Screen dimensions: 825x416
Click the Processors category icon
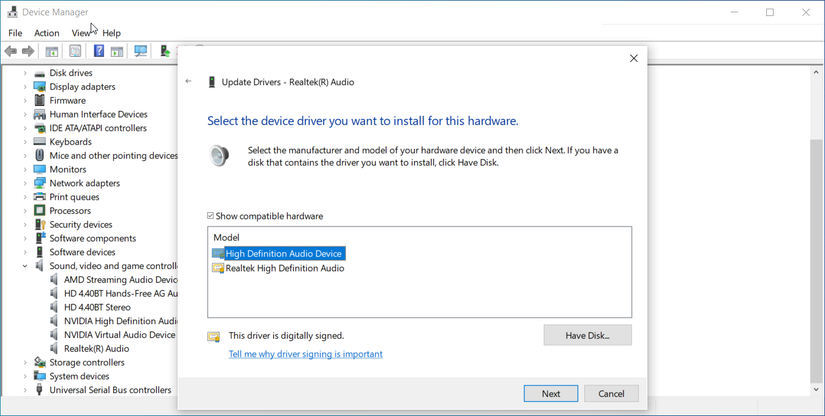click(x=39, y=211)
